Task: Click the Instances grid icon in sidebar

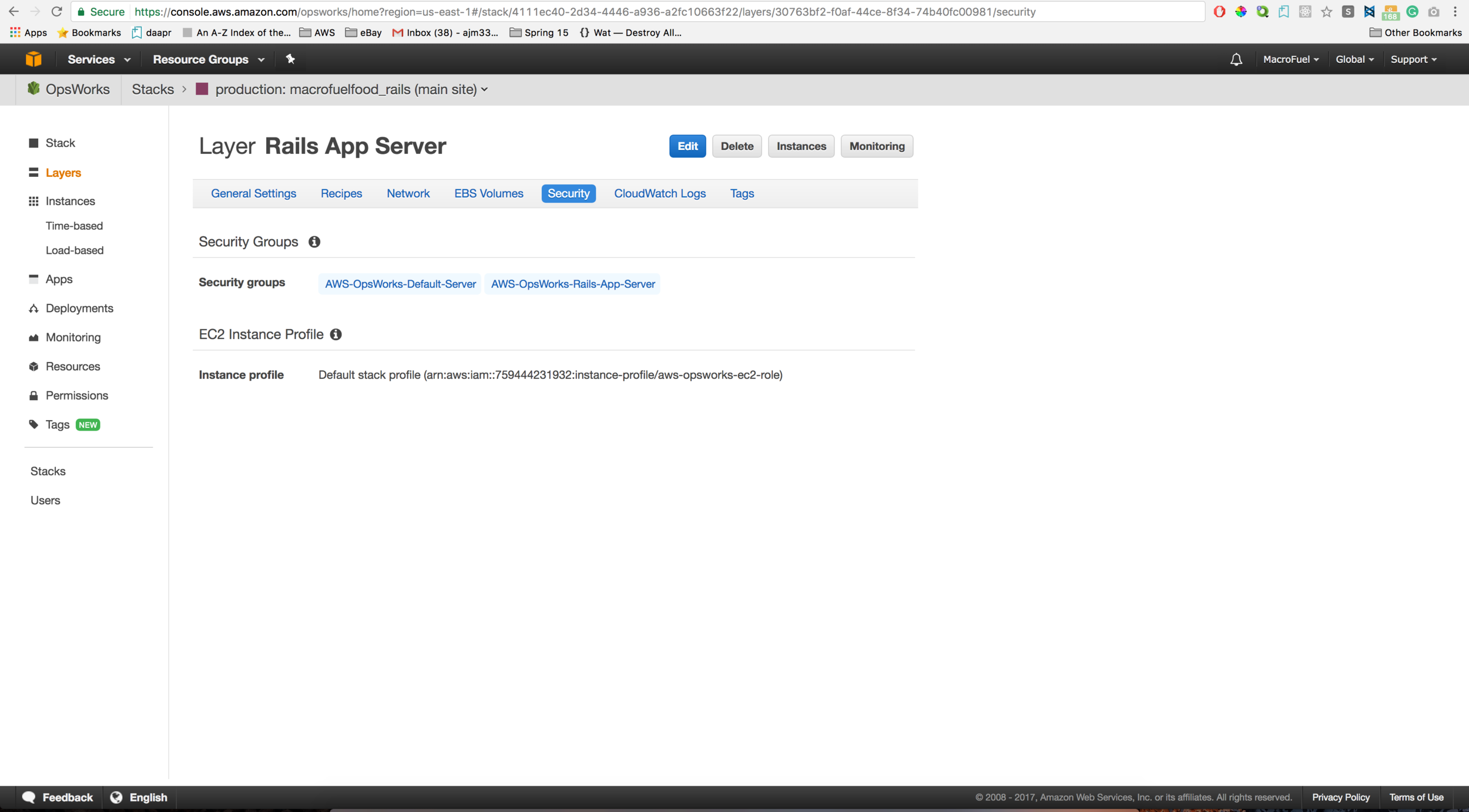Action: [33, 201]
